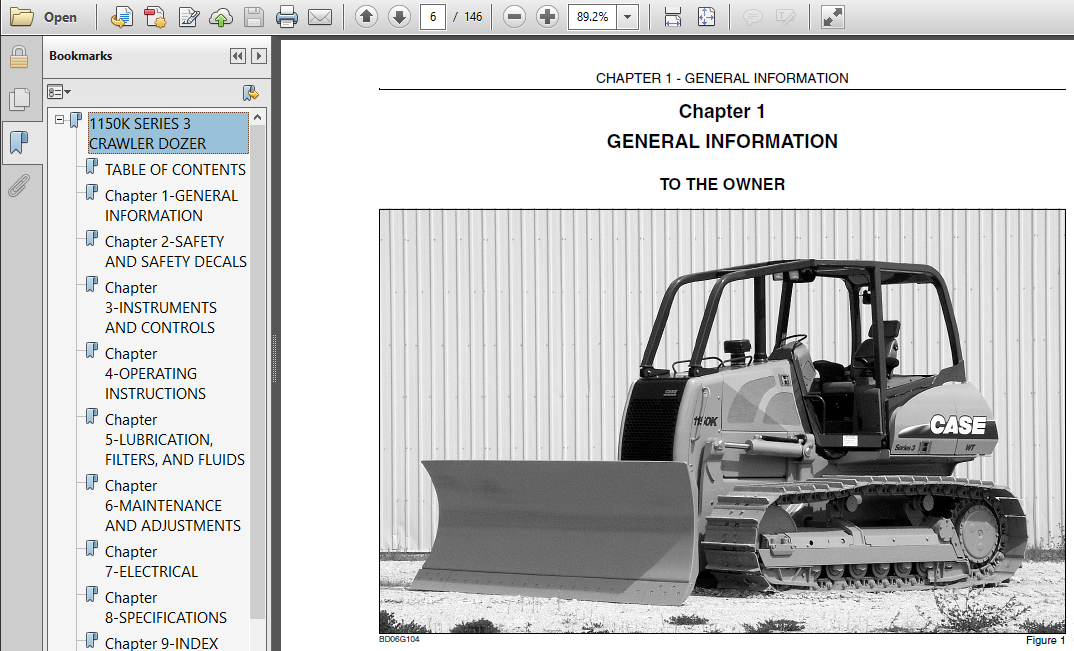Screen dimensions: 1074x651
Task: Open Chapter 8-SPECIFICATIONS bookmark
Action: (x=165, y=608)
